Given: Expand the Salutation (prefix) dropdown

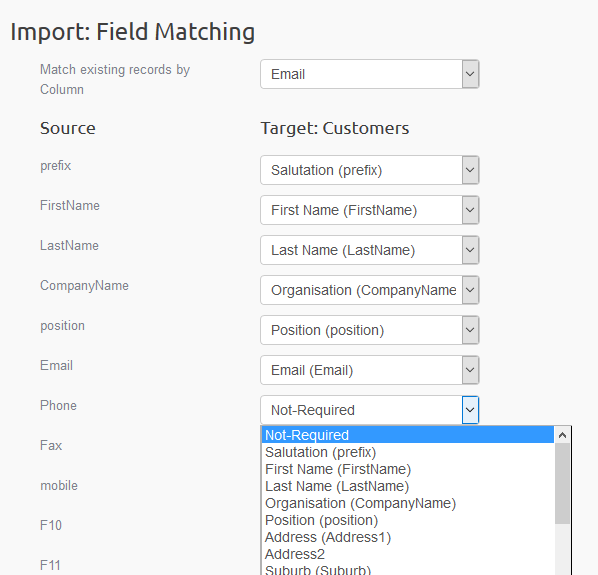Looking at the screenshot, I should 370,170.
